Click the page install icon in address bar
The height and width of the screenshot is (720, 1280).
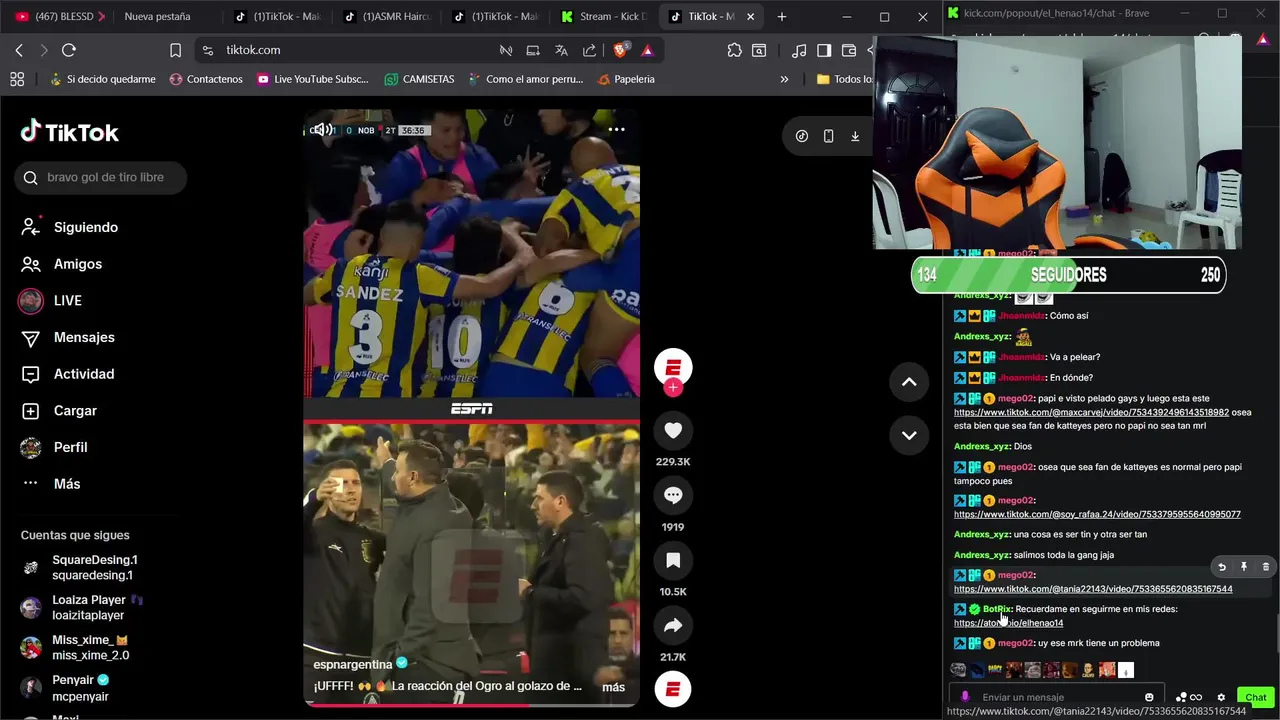click(x=533, y=50)
